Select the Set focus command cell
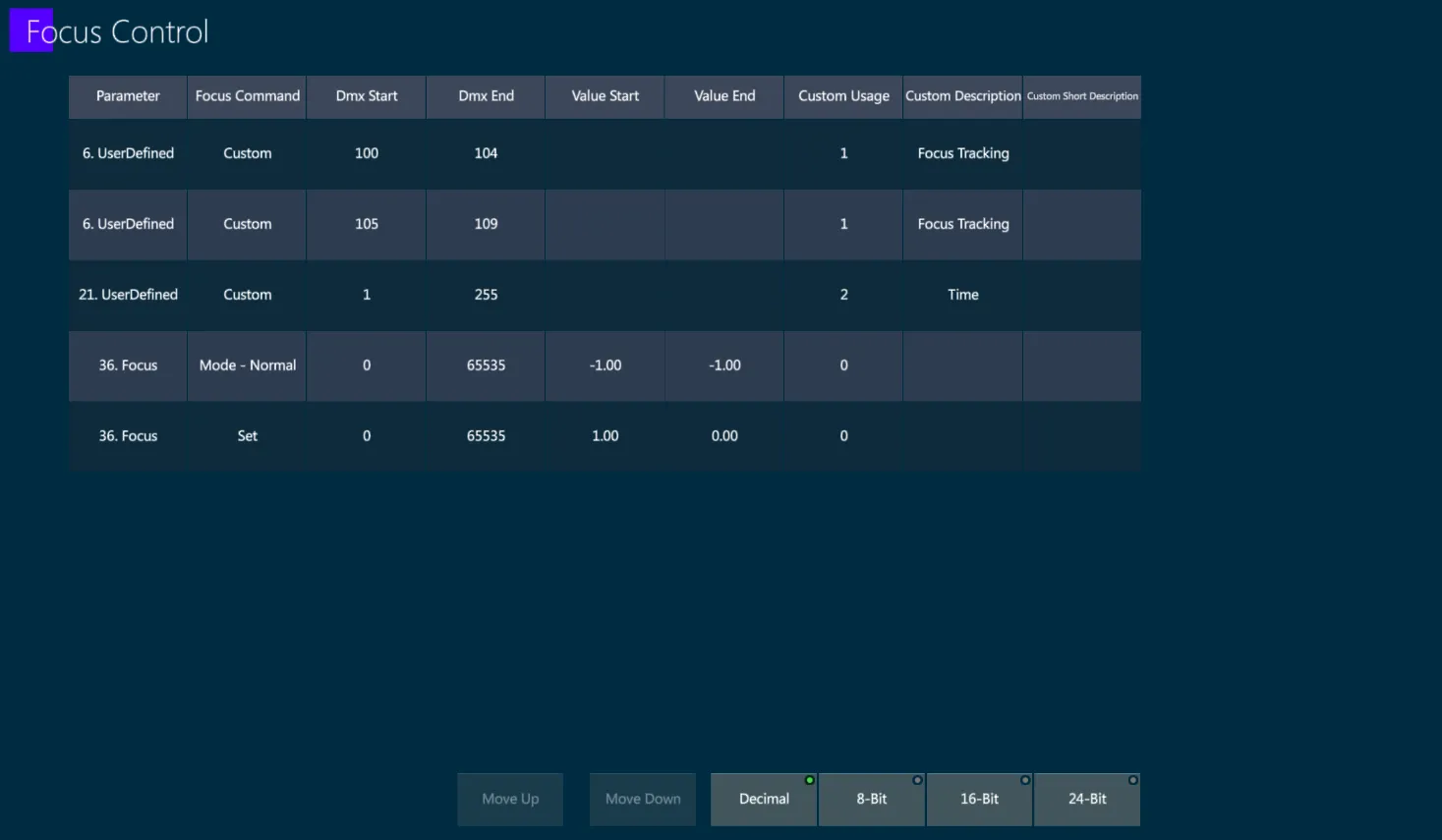 coord(248,436)
